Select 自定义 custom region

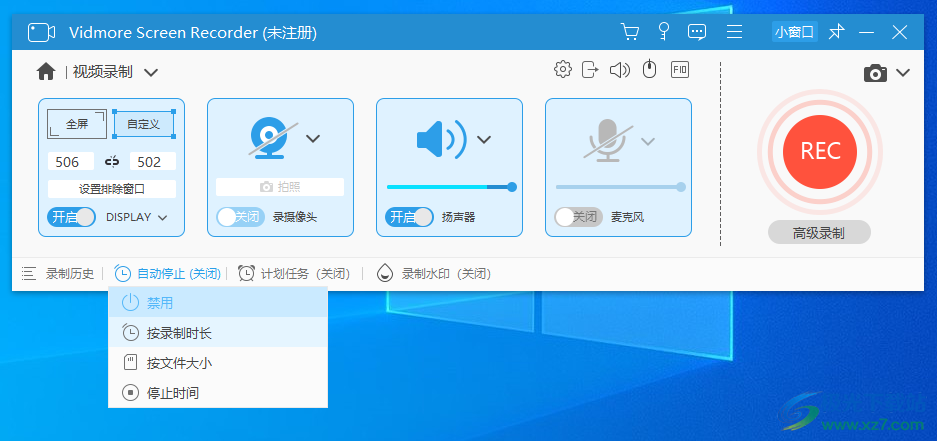coord(143,124)
